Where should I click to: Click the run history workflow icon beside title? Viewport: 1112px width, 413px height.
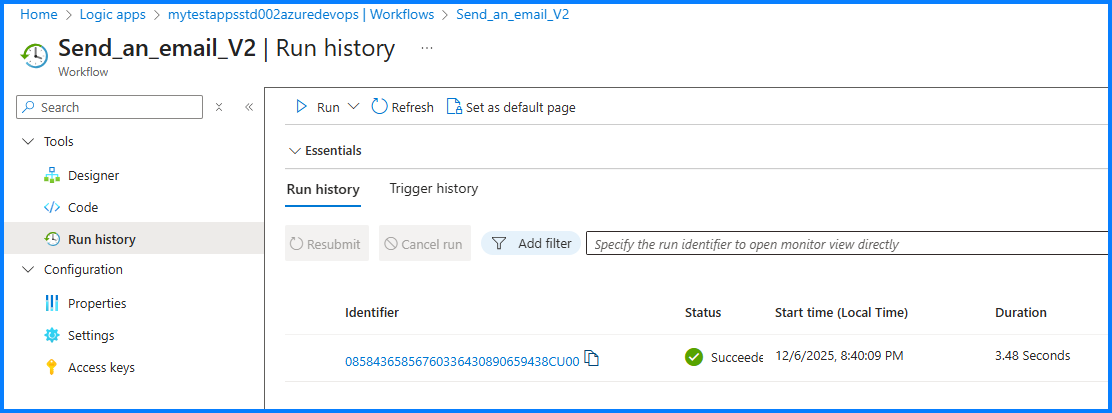tap(35, 55)
